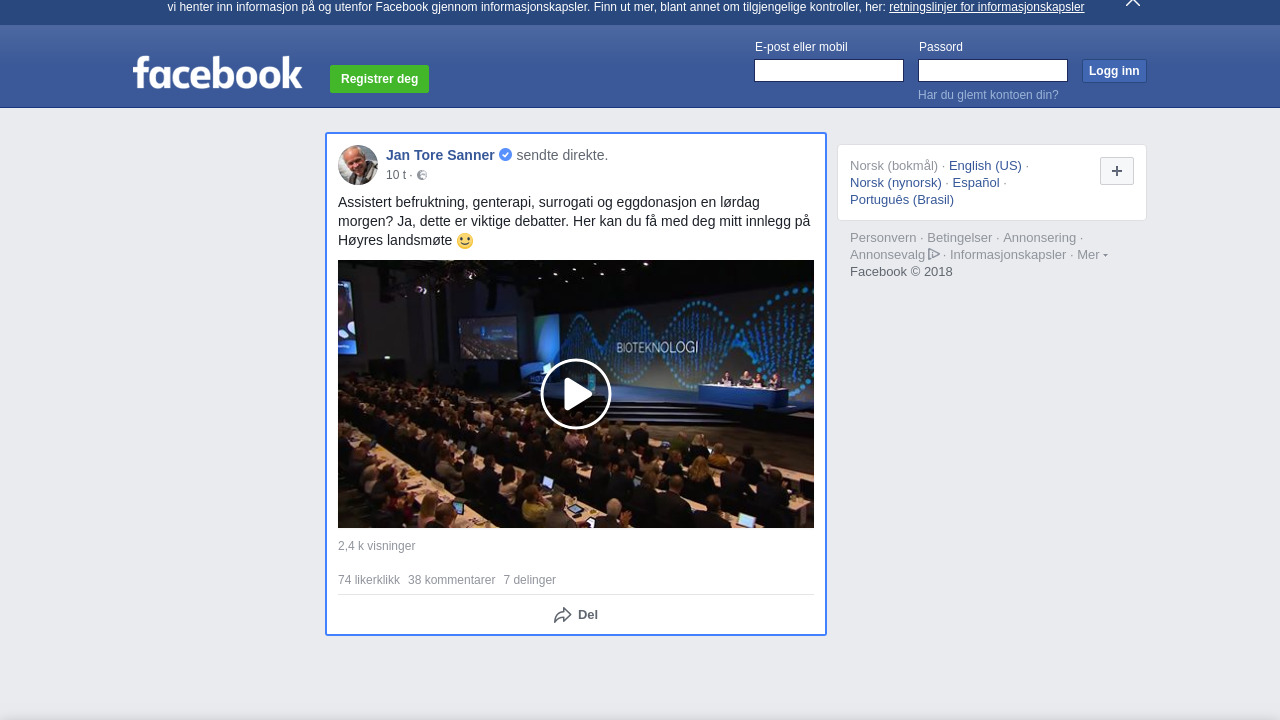1280x720 pixels.
Task: Click the 2,4 k visninger text
Action: pos(376,546)
